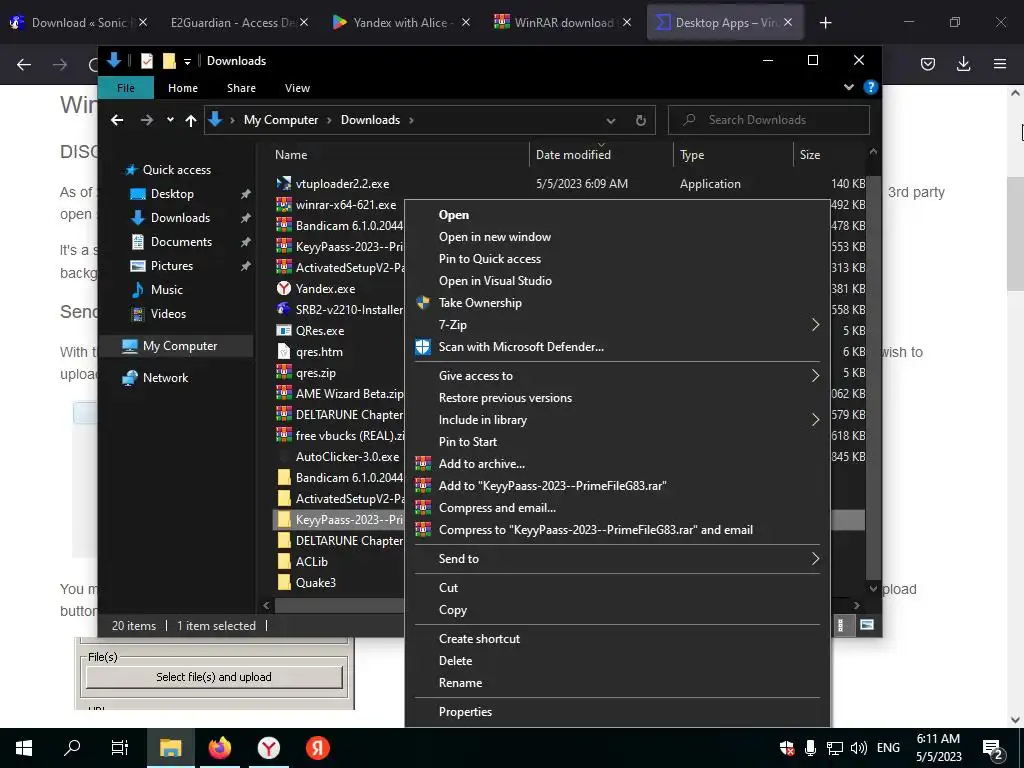The width and height of the screenshot is (1024, 768).
Task: Open Explorer help question mark icon
Action: (870, 88)
